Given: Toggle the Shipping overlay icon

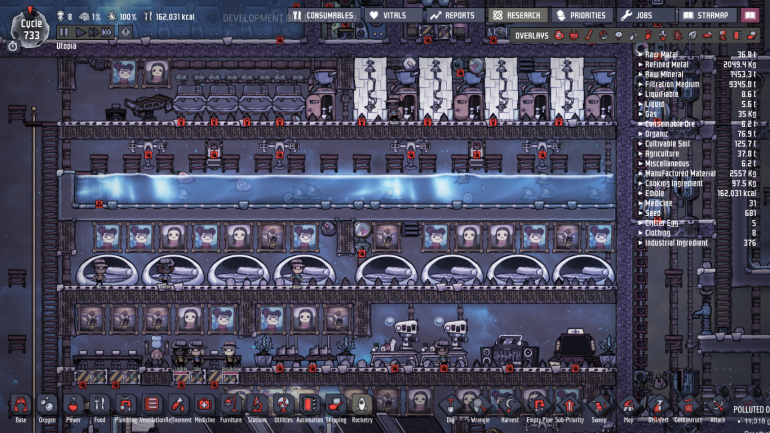Looking at the screenshot, I should 752,35.
